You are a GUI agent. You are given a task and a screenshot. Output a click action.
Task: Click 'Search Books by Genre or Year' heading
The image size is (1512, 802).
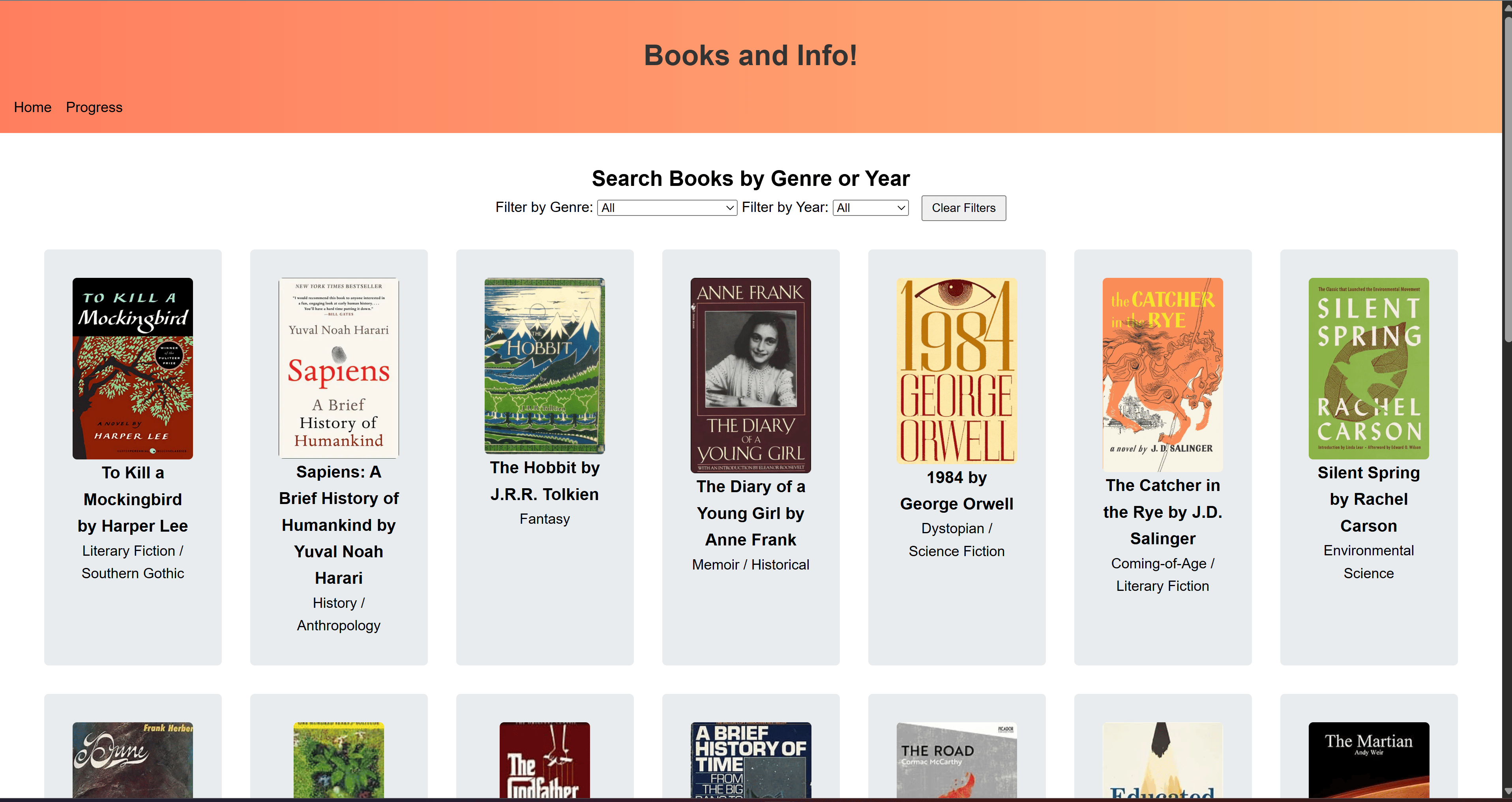pos(751,178)
